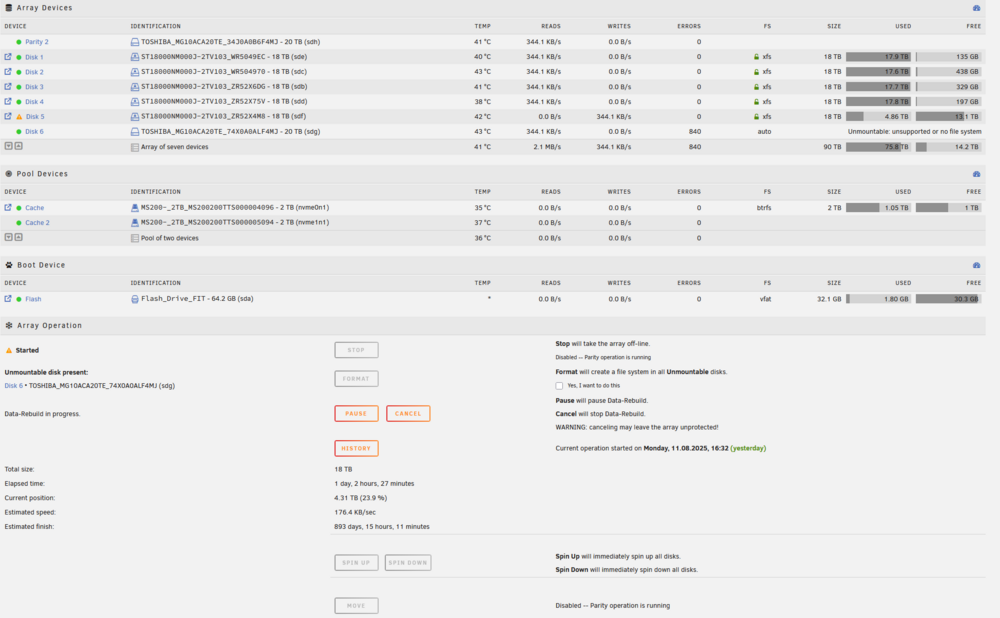Click the flash drive icon for Flash_Drive_FIT
The width and height of the screenshot is (1000, 618).
pyautogui.click(x=135, y=299)
